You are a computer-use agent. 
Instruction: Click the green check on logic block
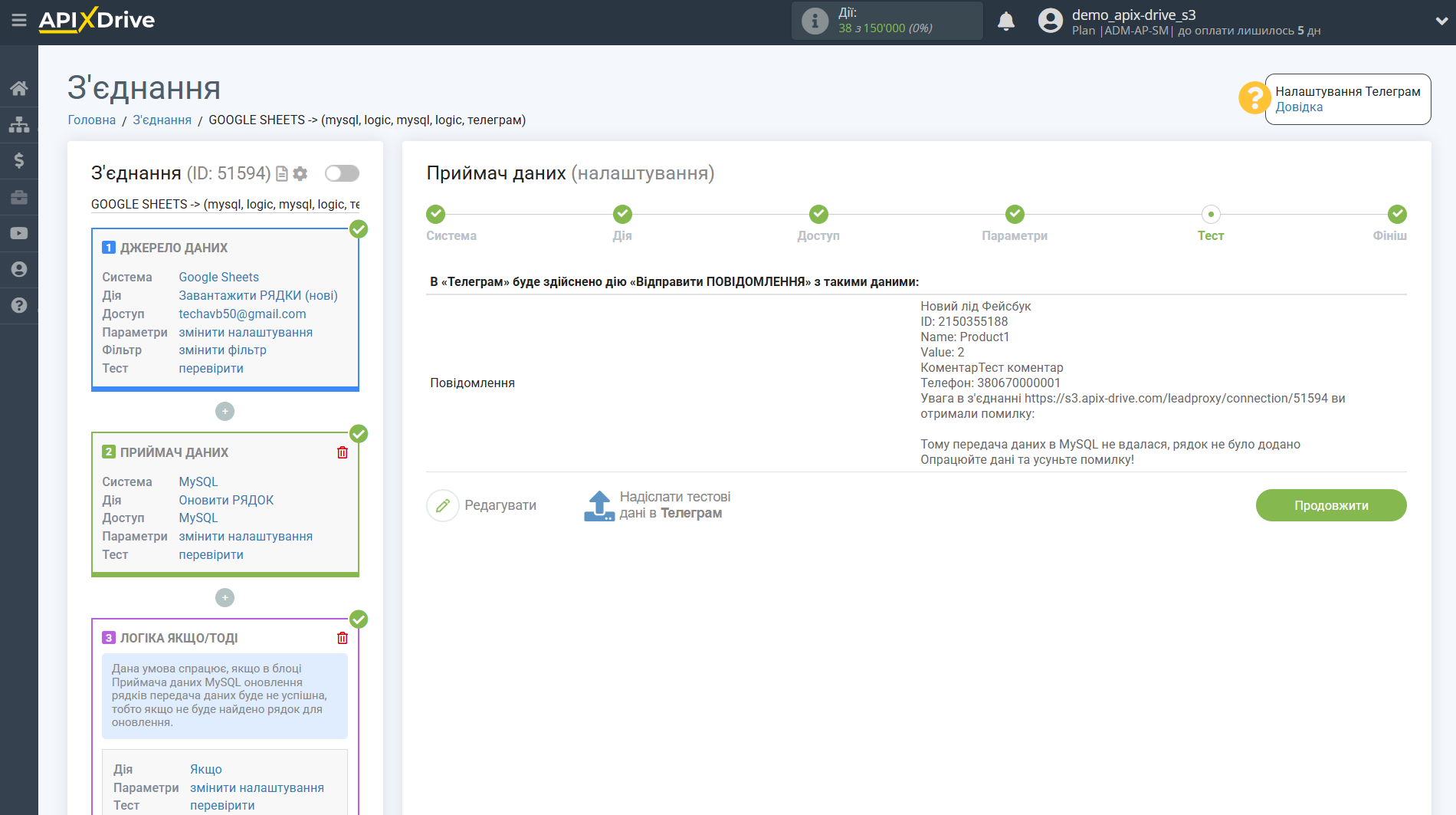click(359, 619)
